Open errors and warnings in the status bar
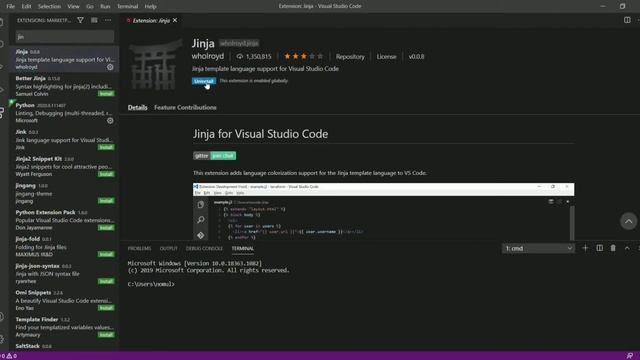 [9, 356]
